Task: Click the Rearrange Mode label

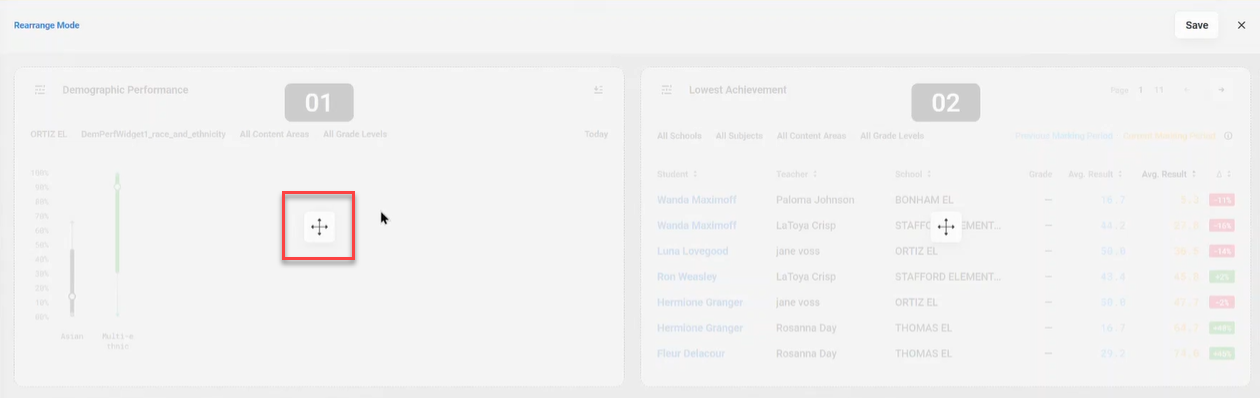Action: [x=47, y=25]
